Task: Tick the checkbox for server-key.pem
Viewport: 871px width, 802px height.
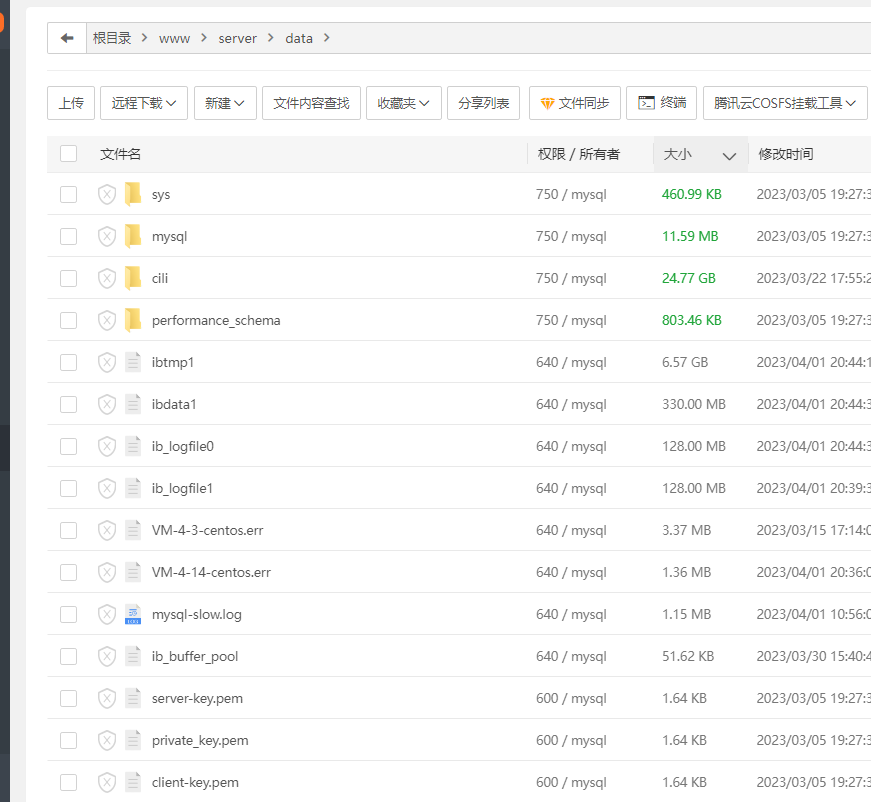Action: point(68,698)
